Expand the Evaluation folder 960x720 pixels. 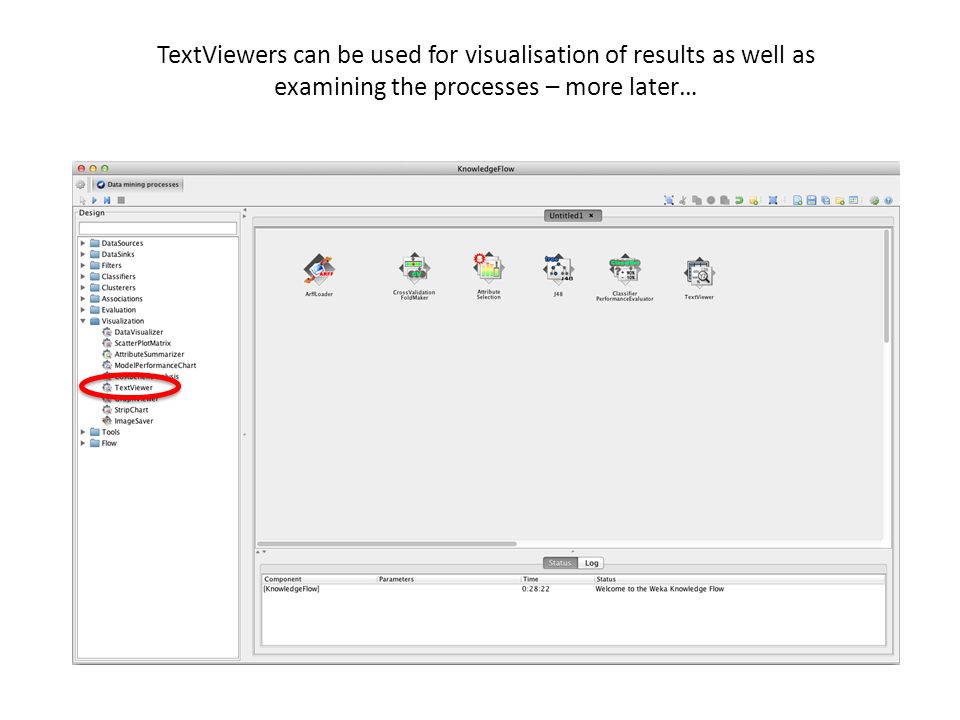point(83,310)
